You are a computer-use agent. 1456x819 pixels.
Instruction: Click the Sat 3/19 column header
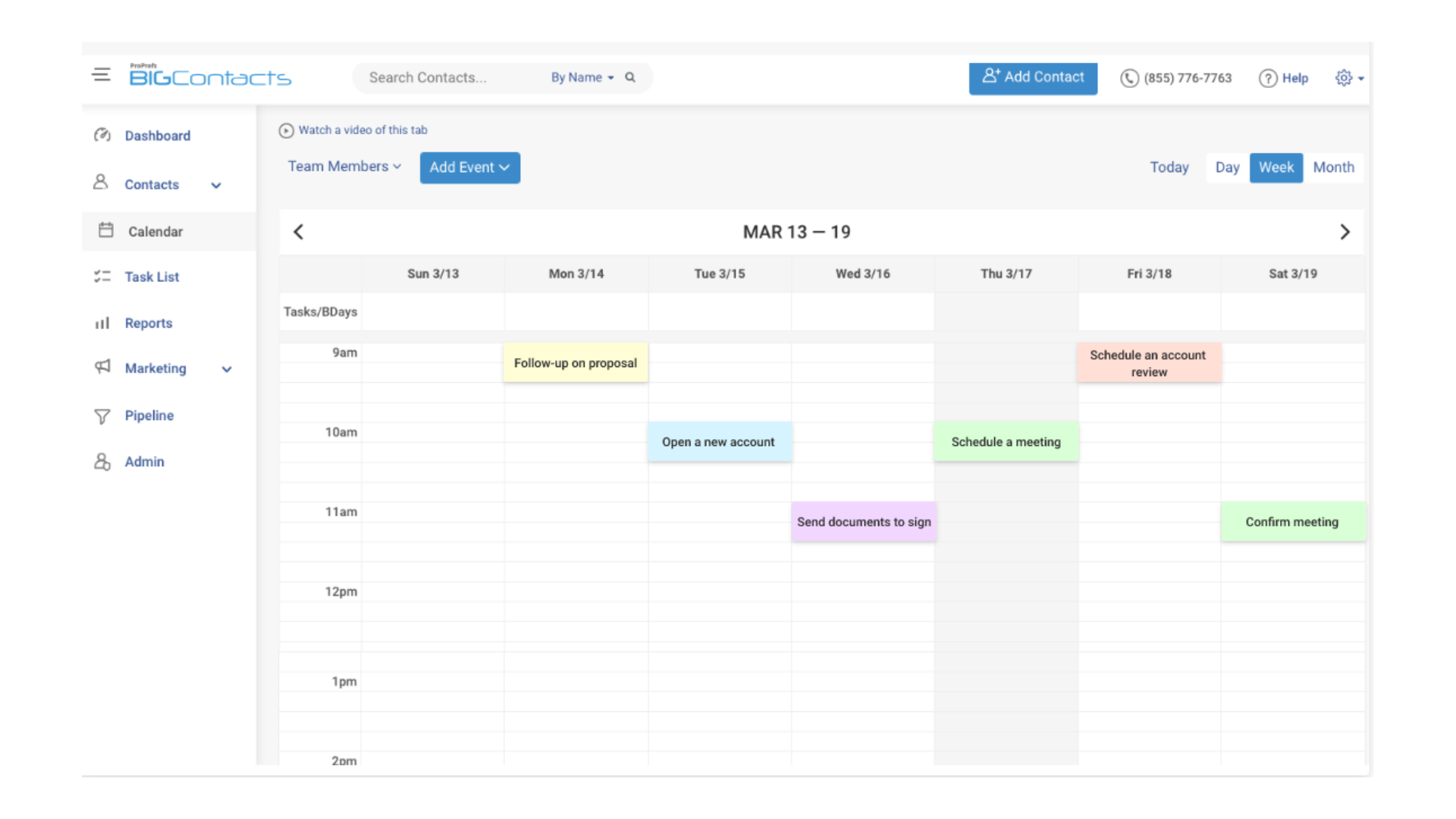click(1293, 274)
